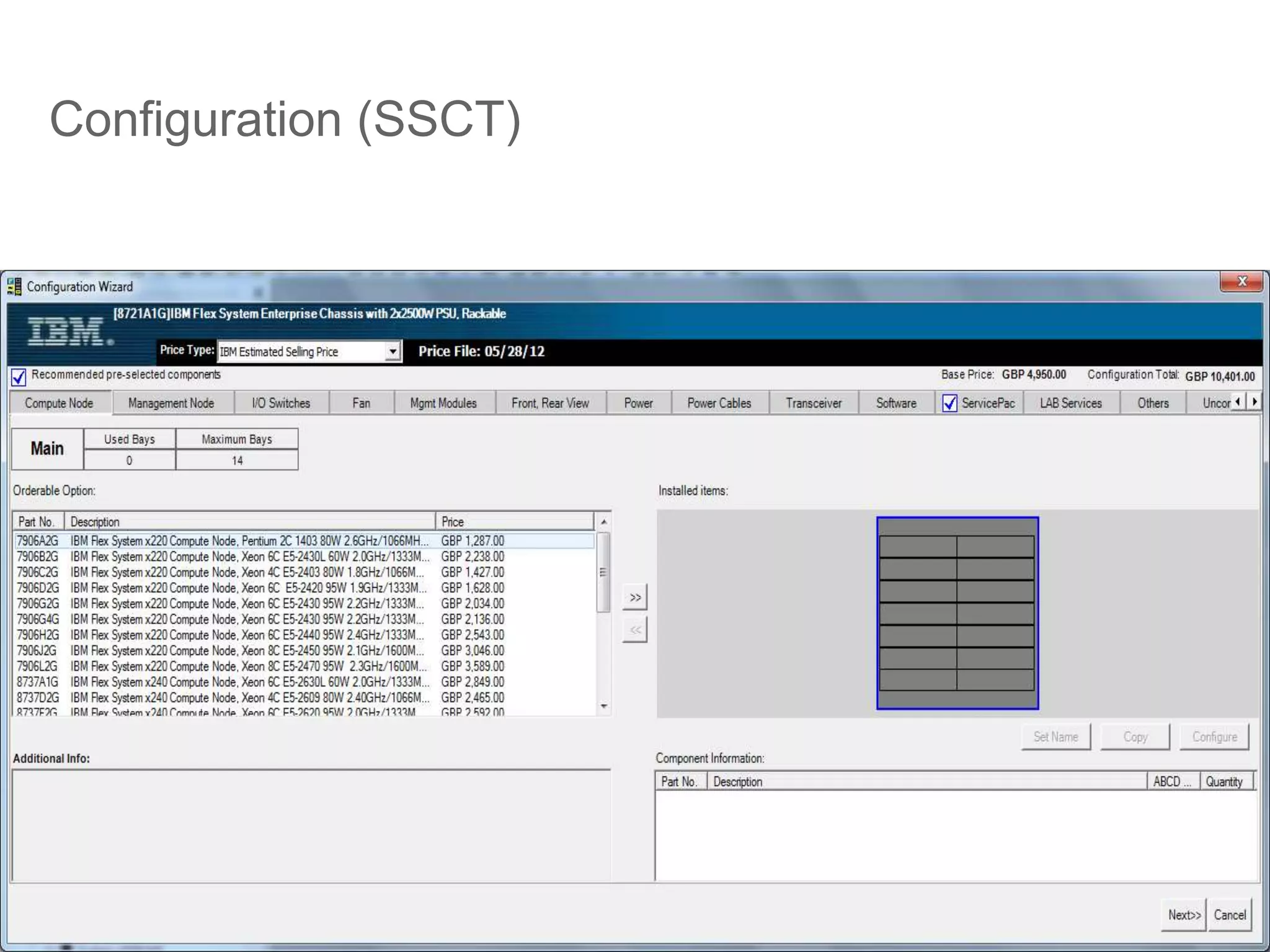Select part 7906G4G compute node row
Screen dimensions: 1270x952
coord(304,619)
